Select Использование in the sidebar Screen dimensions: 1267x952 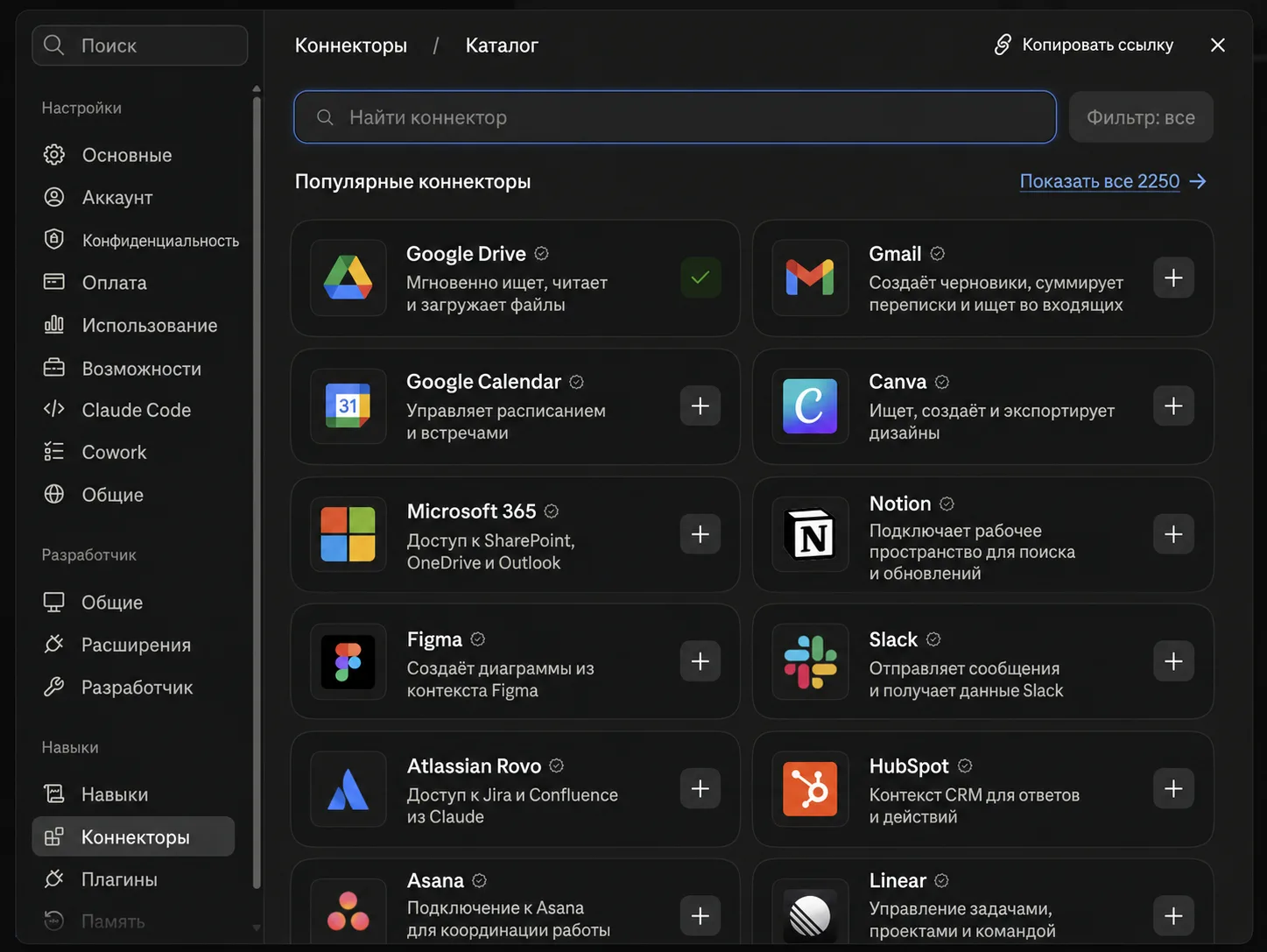133,326
